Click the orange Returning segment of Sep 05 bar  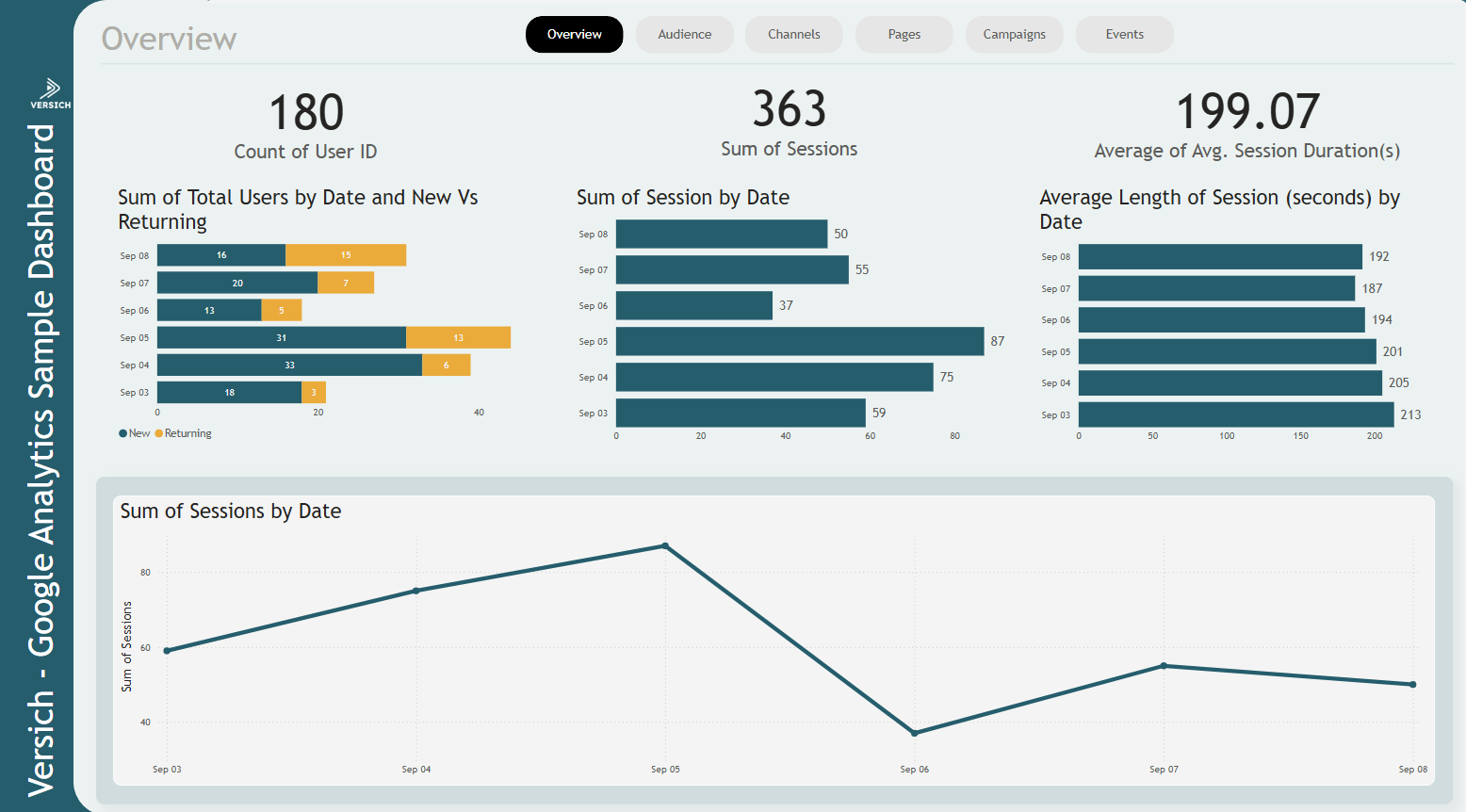(x=457, y=336)
